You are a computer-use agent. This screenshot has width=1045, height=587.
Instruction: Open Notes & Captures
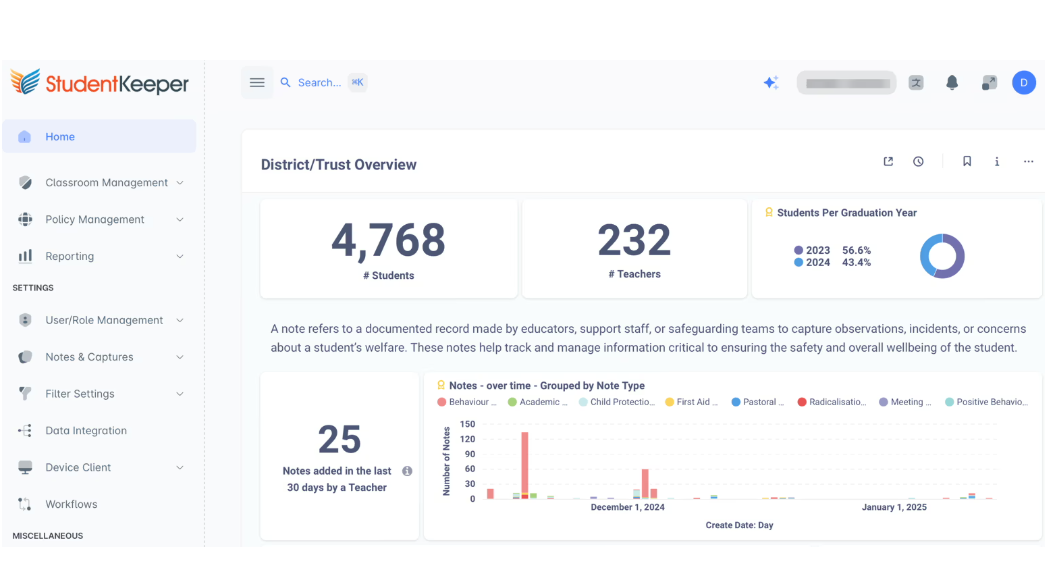click(99, 356)
